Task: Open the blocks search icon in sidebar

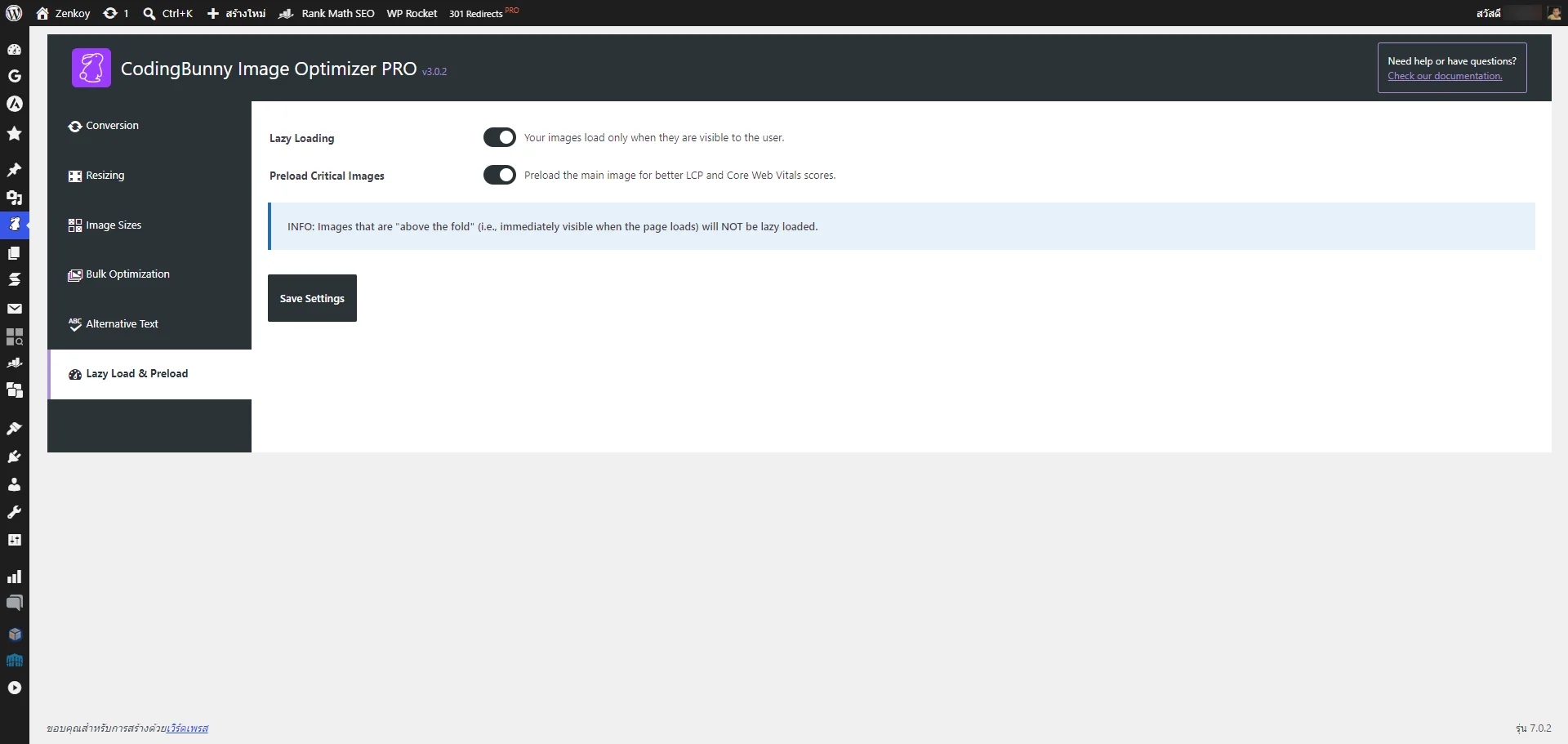Action: pos(14,336)
